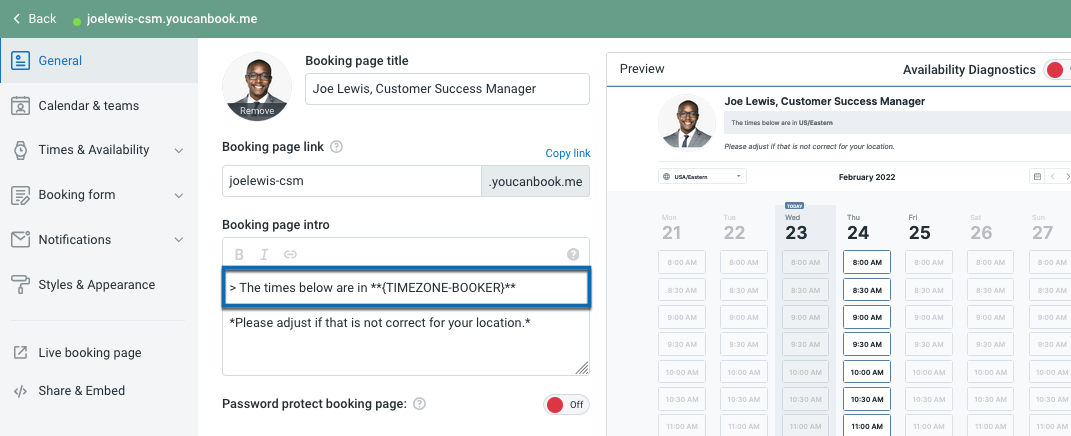Open the USA/Eastern timezone dropdown
The width and height of the screenshot is (1071, 436).
[703, 176]
